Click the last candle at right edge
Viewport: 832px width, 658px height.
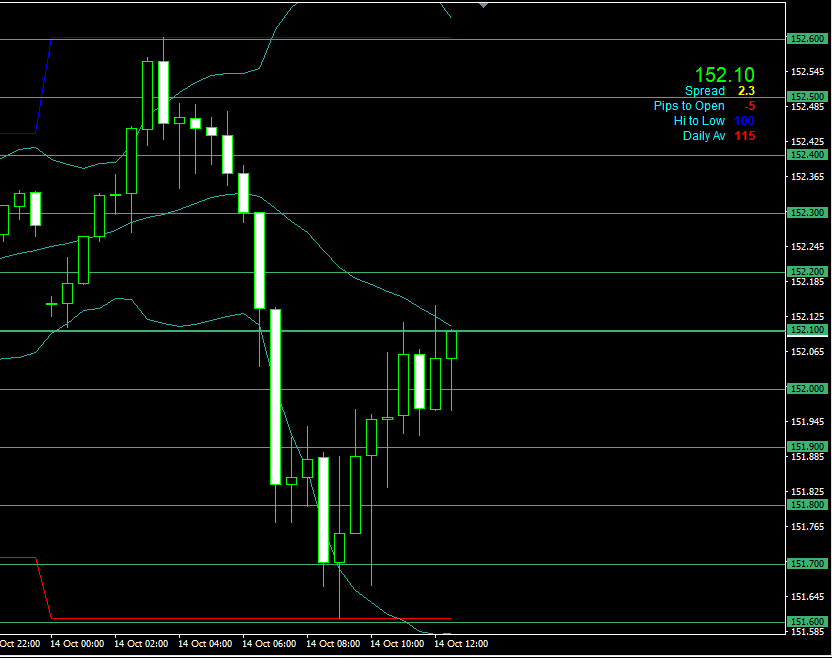(452, 344)
